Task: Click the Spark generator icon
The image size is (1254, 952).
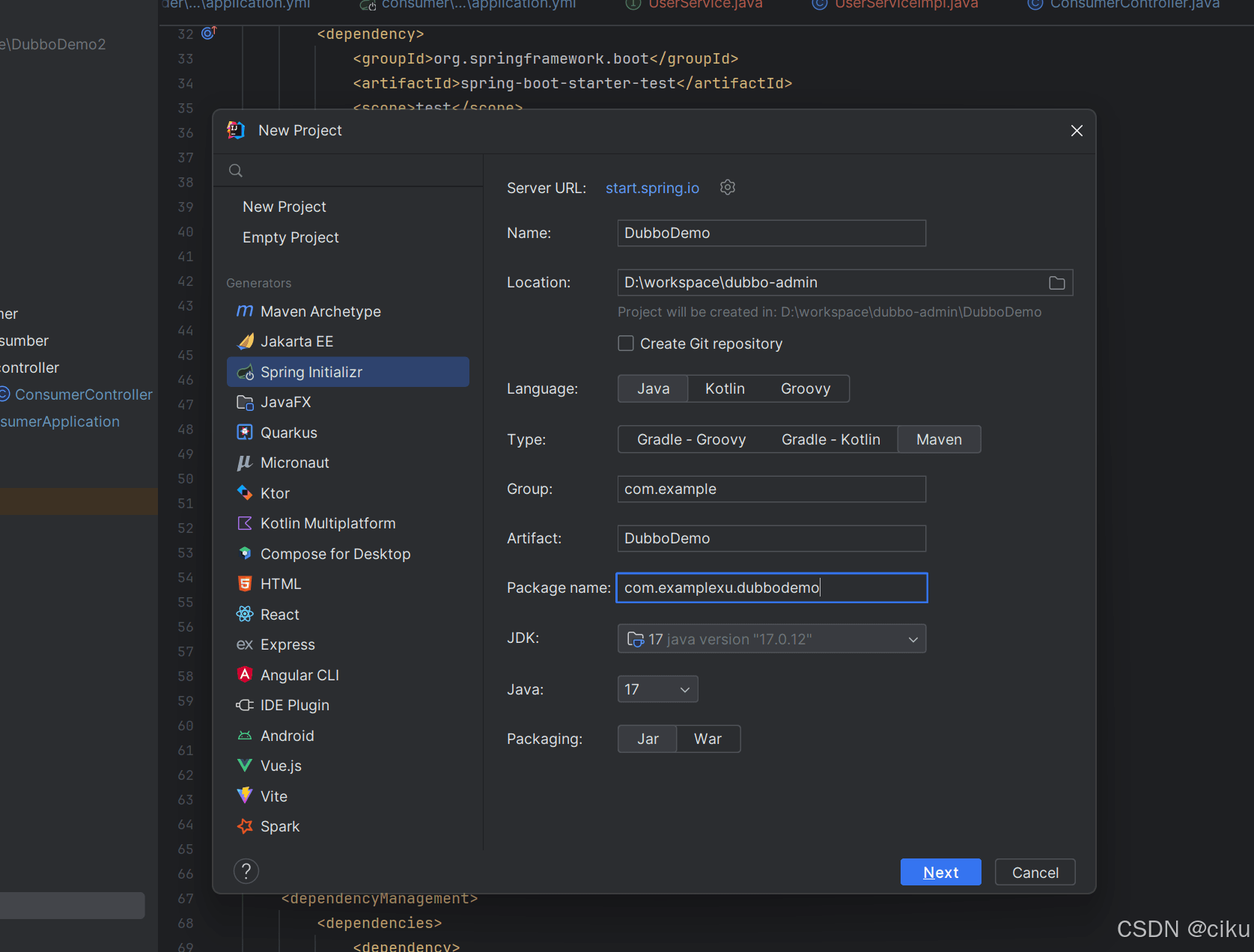Action: [x=245, y=826]
